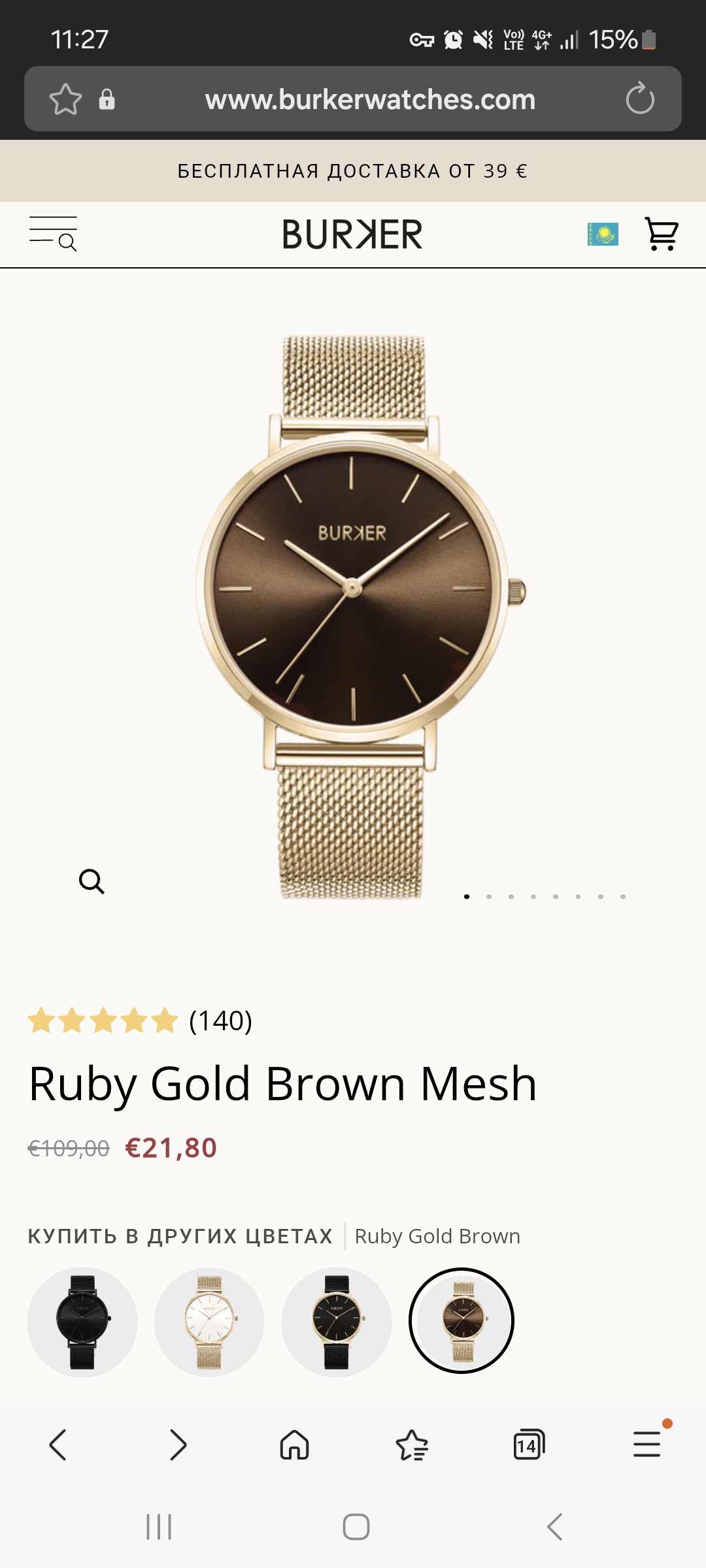Screen dimensions: 706x1568
Task: Open the shopping cart
Action: pyautogui.click(x=661, y=234)
